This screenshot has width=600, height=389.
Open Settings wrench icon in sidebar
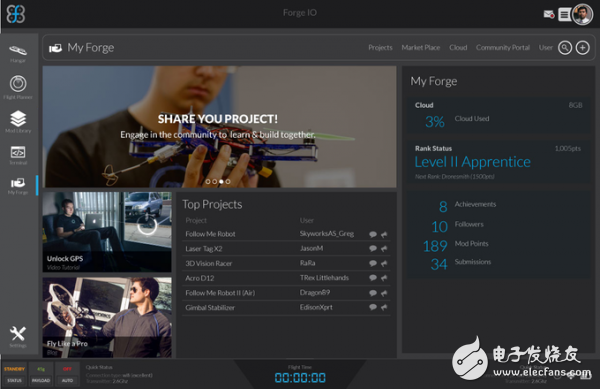[x=18, y=334]
